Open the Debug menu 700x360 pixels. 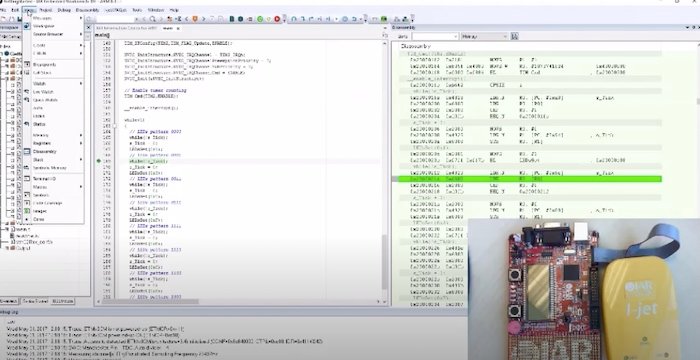click(x=64, y=10)
